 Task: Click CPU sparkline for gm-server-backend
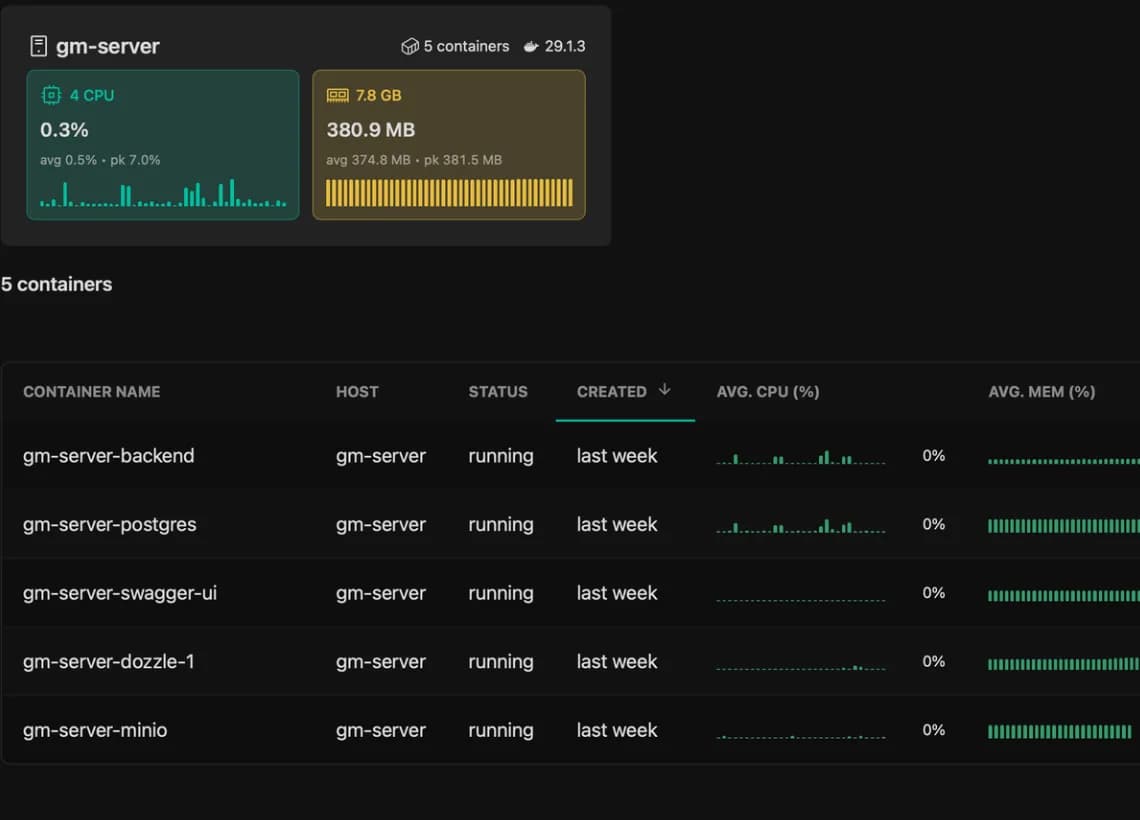tap(800, 457)
